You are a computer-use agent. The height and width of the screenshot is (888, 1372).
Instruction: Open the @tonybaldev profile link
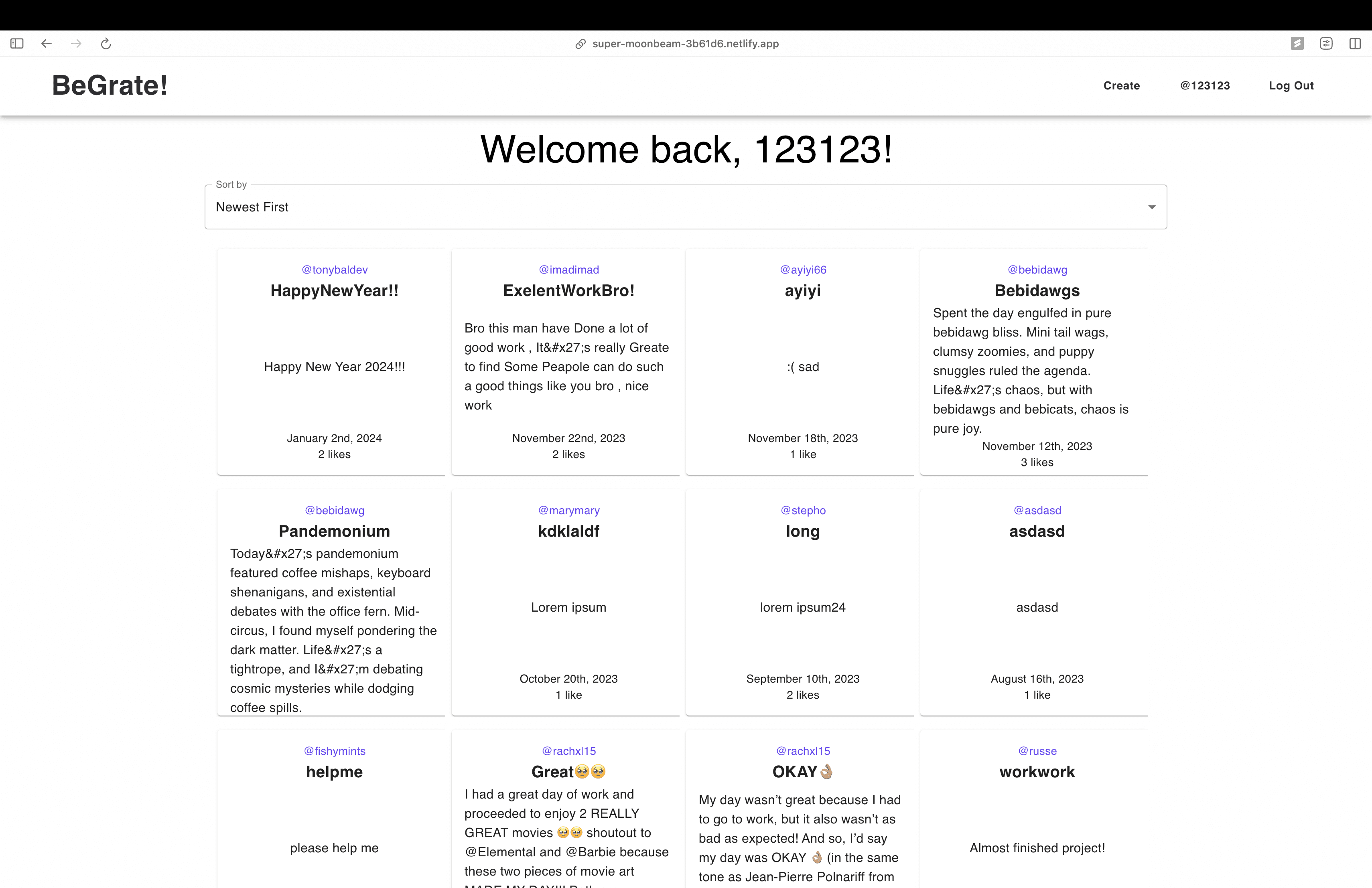point(334,270)
